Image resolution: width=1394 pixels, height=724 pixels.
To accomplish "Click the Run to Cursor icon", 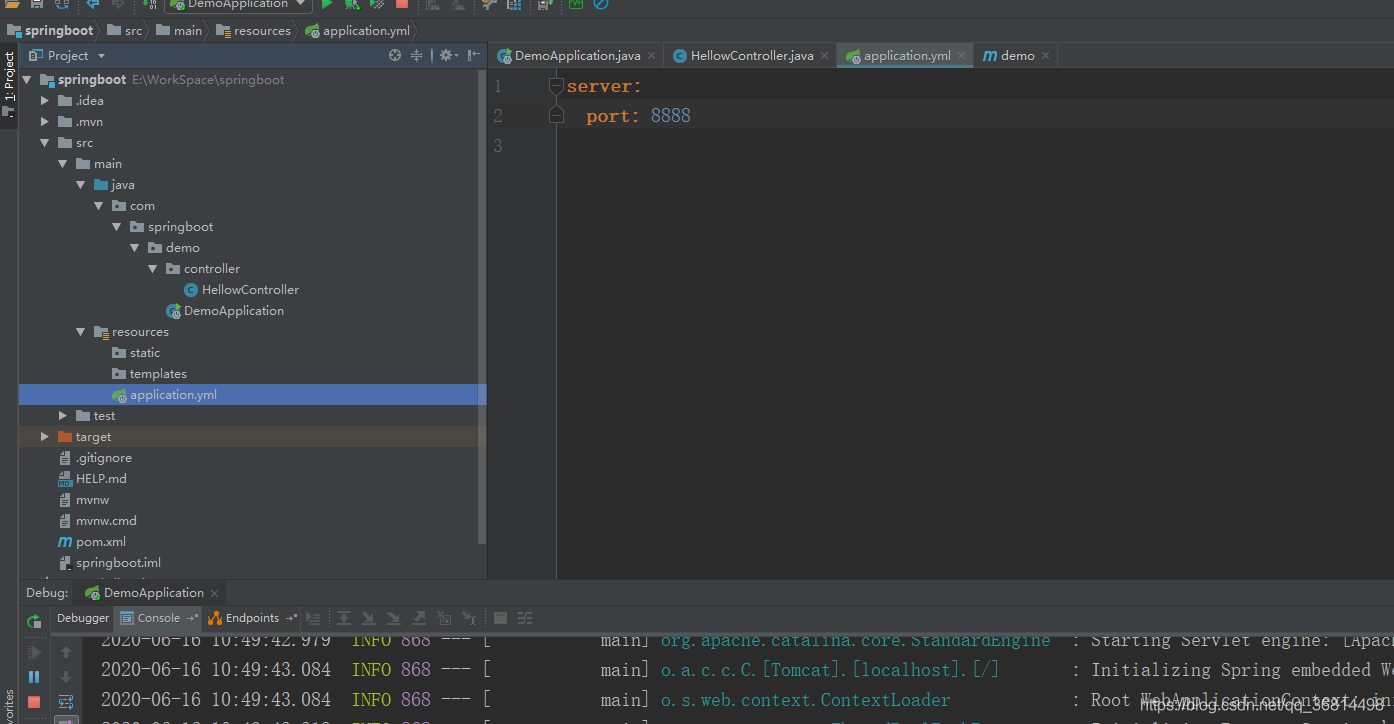I will point(468,618).
